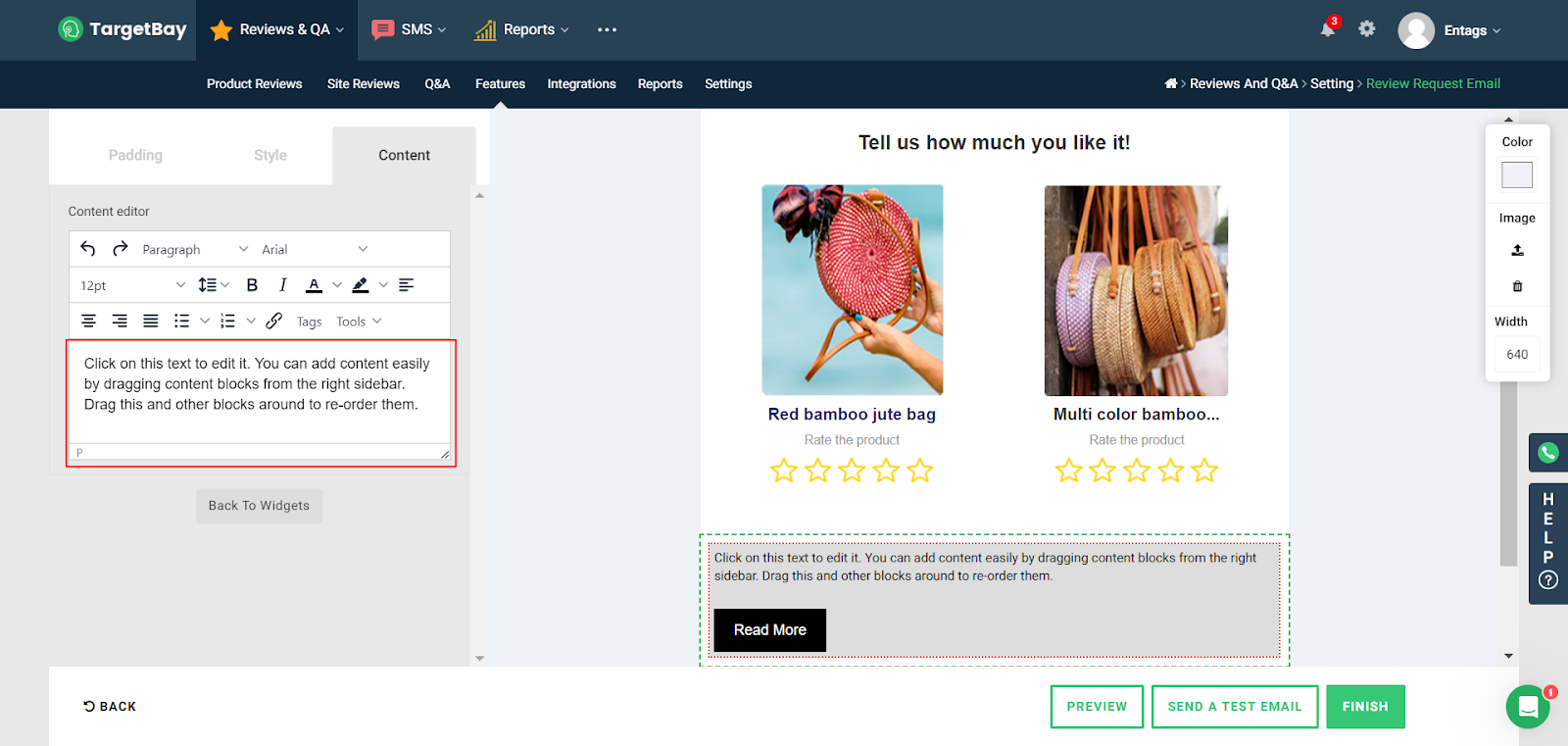Open the Tools dropdown menu
This screenshot has width=1568, height=746.
tap(359, 322)
